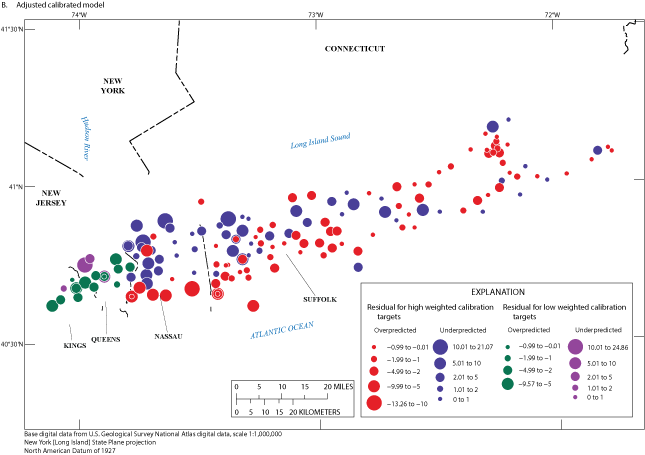This screenshot has height=455, width=645.
Task: Click the blue 10.01 to 21.07 legend circle
Action: (x=440, y=345)
